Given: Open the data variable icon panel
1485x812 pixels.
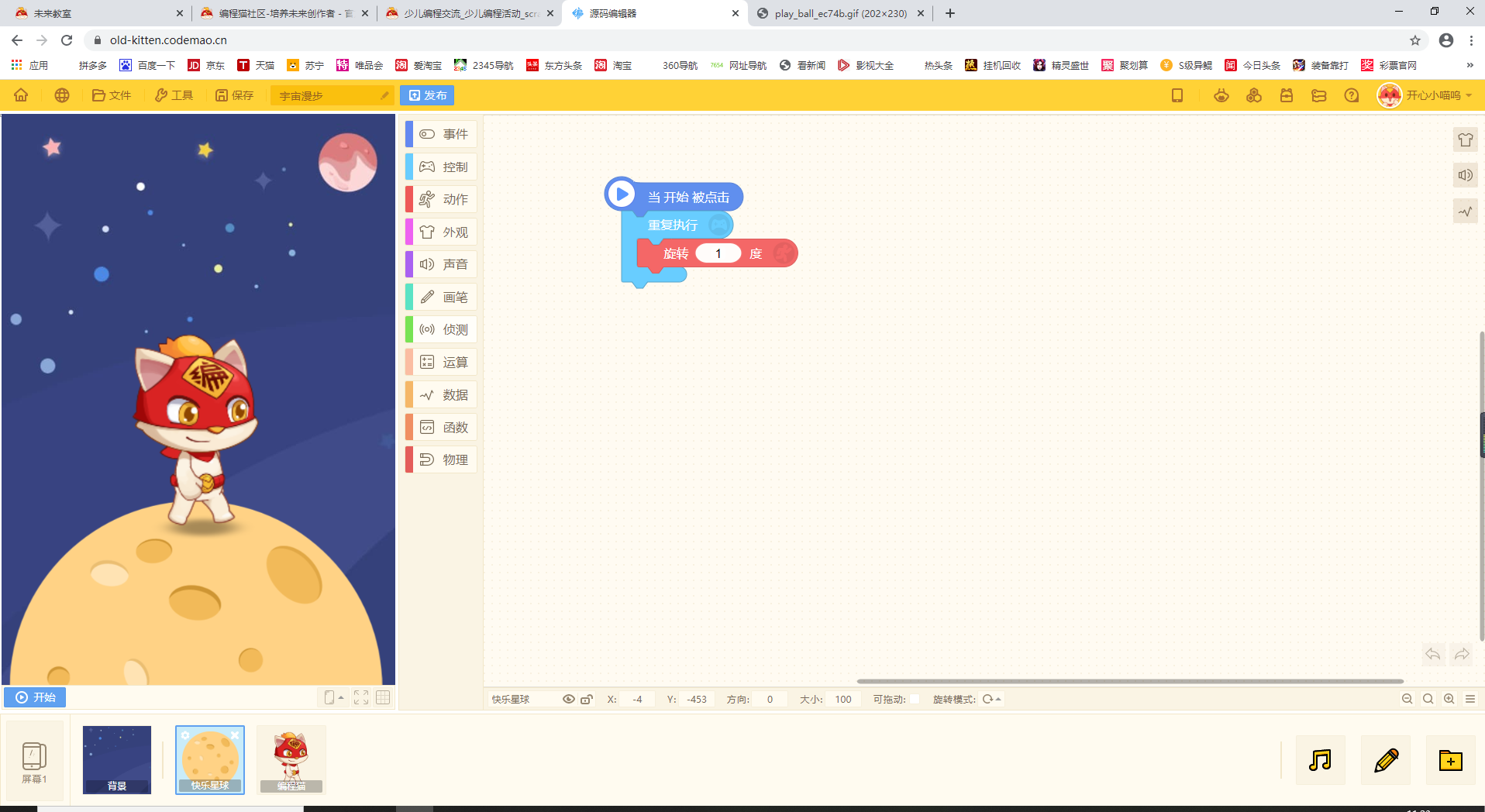Looking at the screenshot, I should pos(1465,211).
